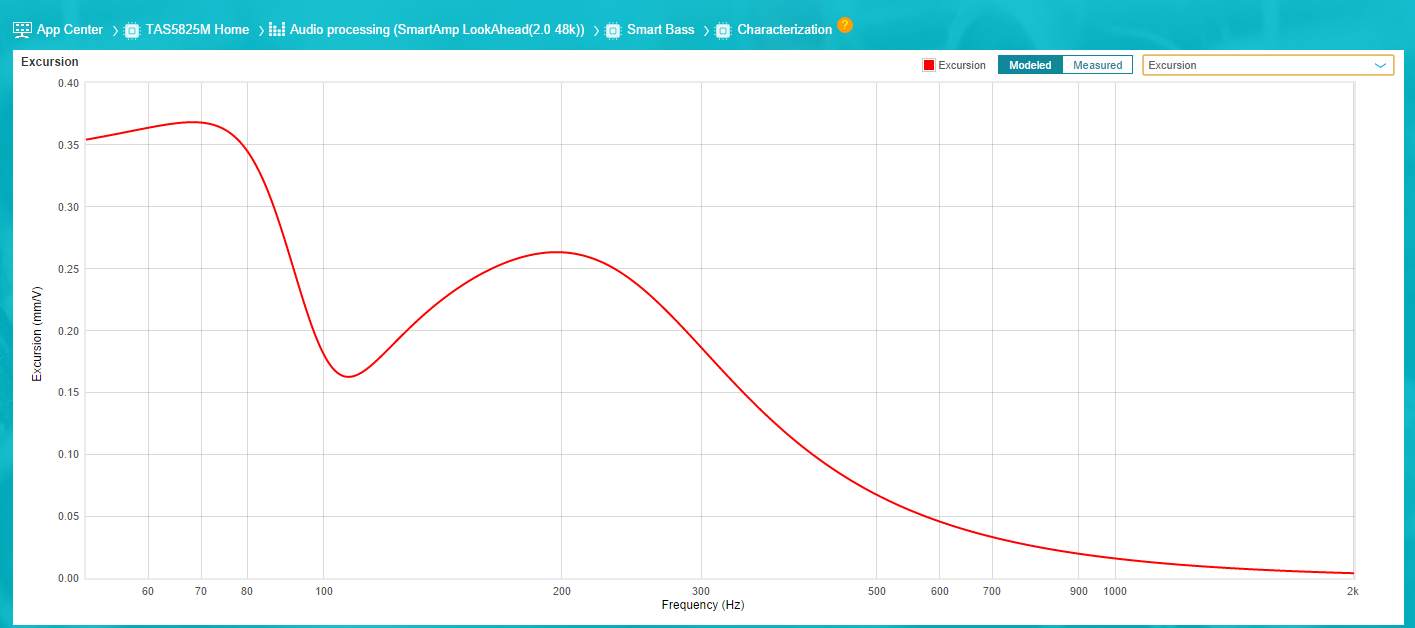Click the chip icon beside Characterization
Screen dimensions: 1415x628
point(723,30)
